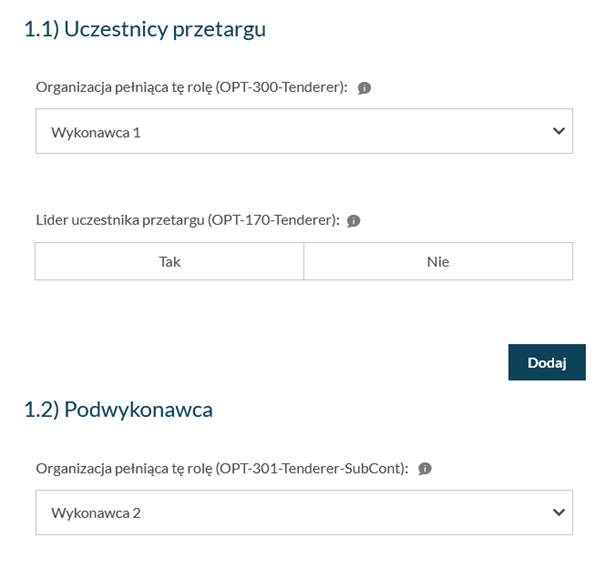Click the "1.2) Podwykonawca" heading
The image size is (605, 568).
[118, 409]
